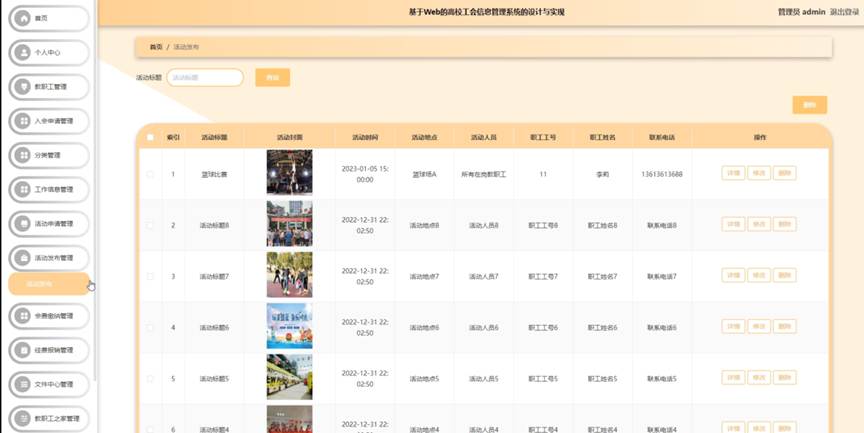Open the cover image in the 活动标题6 row
This screenshot has width=864, height=433.
click(x=289, y=326)
